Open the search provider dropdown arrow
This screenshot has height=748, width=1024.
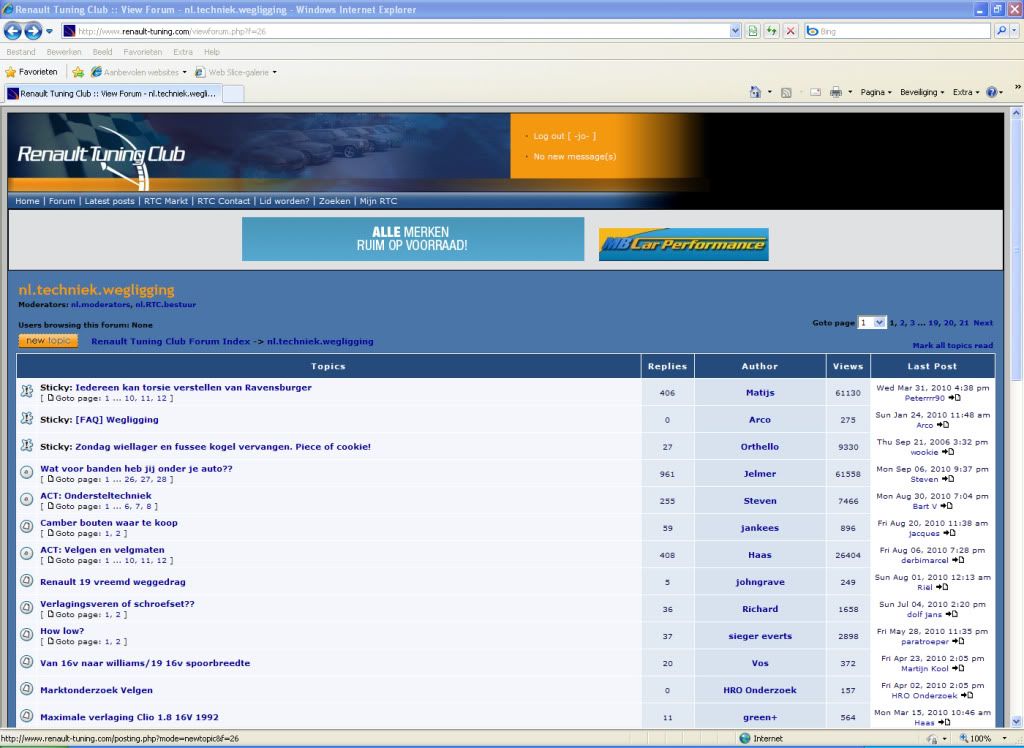point(1015,31)
